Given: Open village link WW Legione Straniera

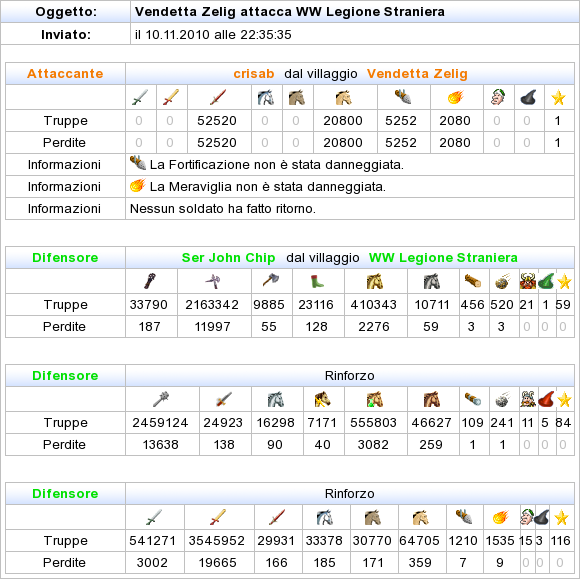Looking at the screenshot, I should [443, 257].
